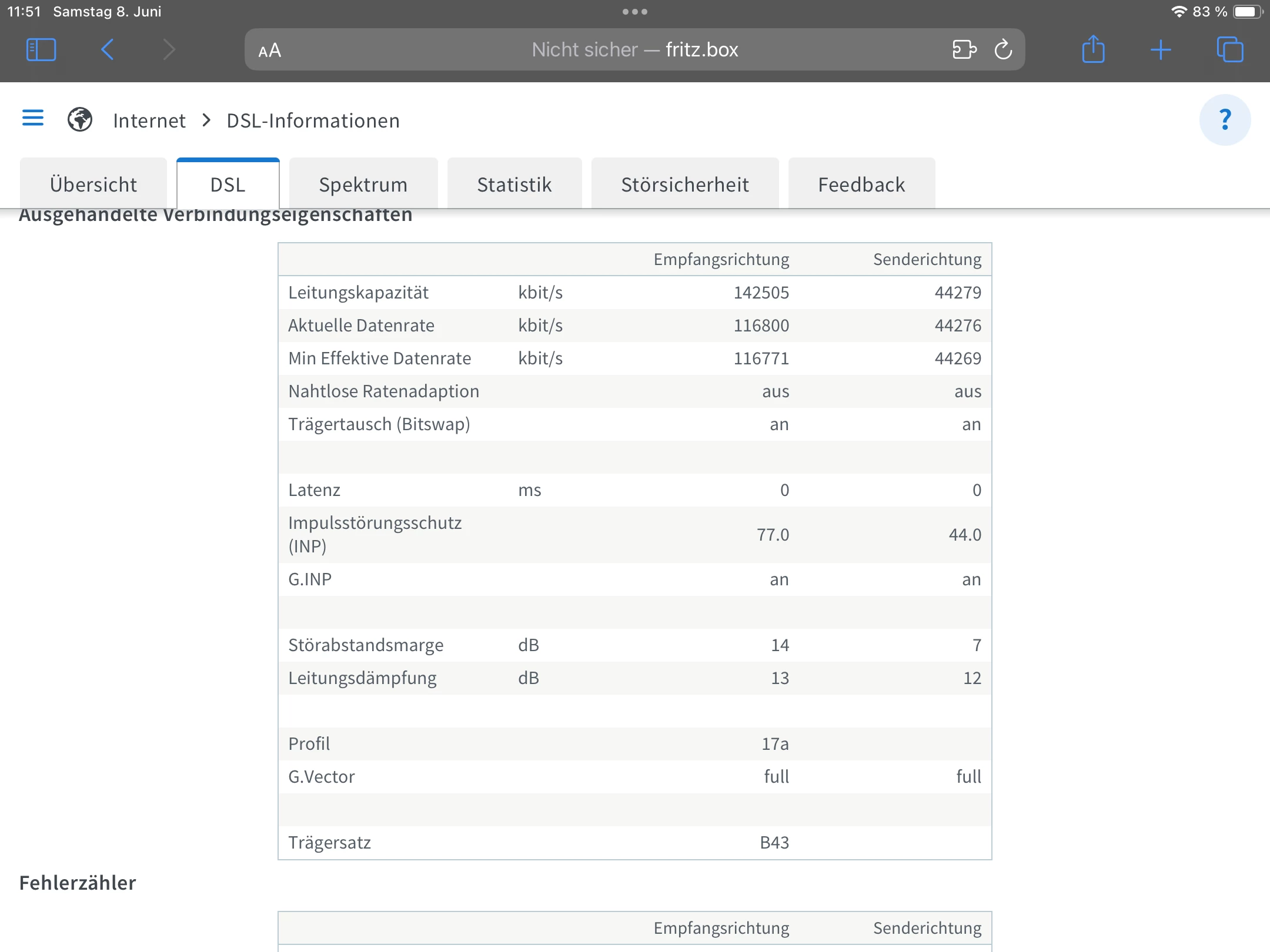The width and height of the screenshot is (1270, 952).
Task: Reload the fritz.box page
Action: [x=1004, y=49]
